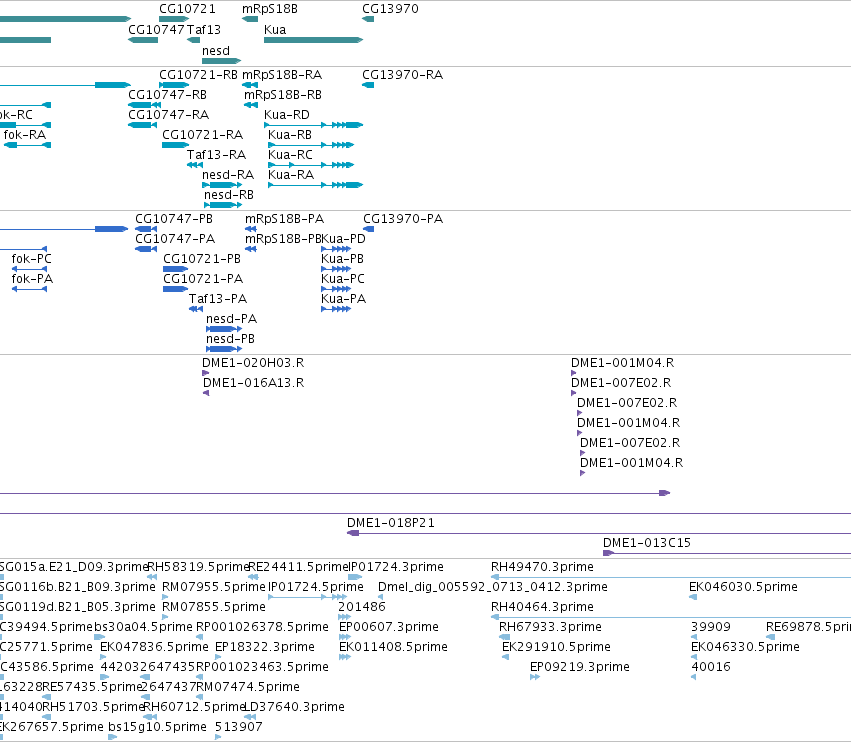Click the Taf13 gene label

click(204, 30)
